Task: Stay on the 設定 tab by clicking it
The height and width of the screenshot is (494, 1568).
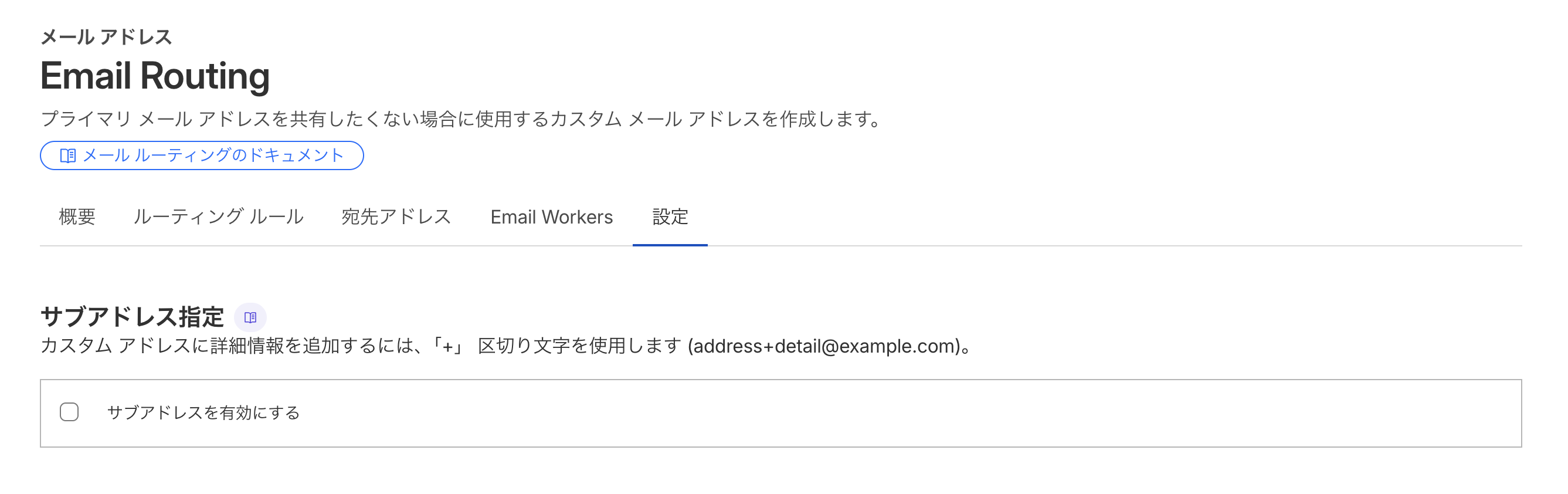Action: [x=670, y=217]
